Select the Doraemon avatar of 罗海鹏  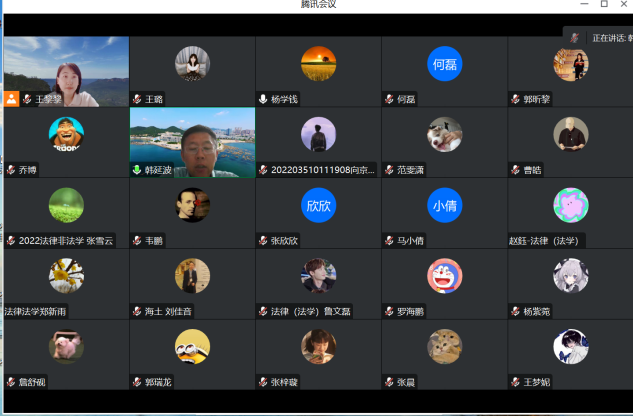[x=444, y=275]
